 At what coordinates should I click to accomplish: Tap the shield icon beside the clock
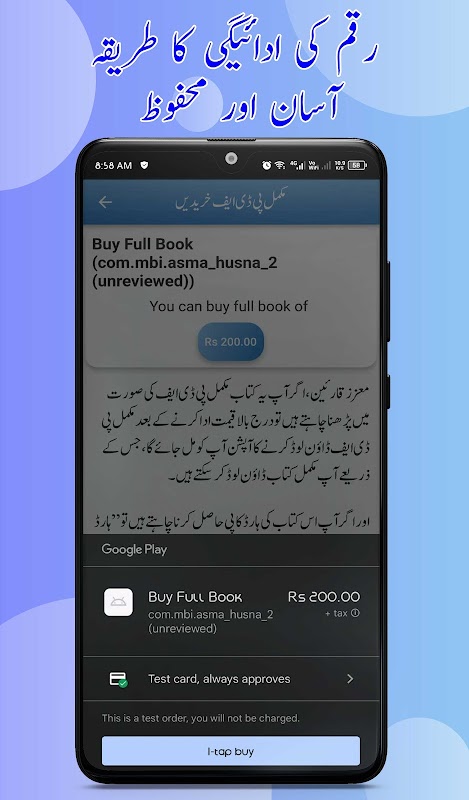(144, 165)
